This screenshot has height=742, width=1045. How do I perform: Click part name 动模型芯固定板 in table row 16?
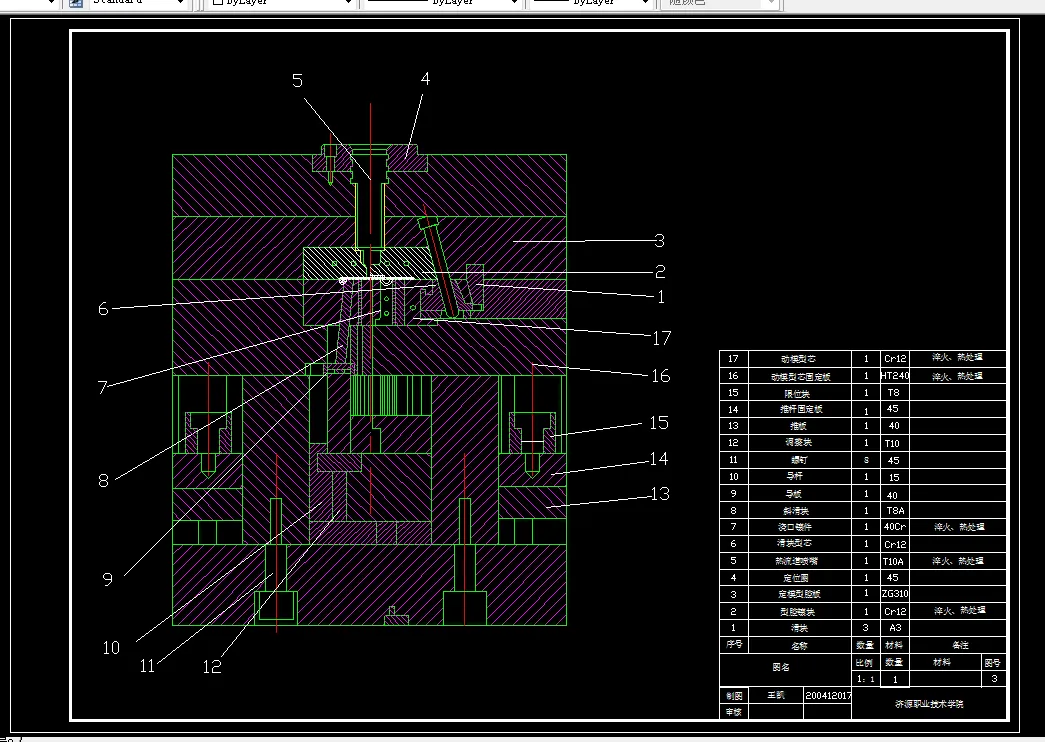tap(800, 377)
